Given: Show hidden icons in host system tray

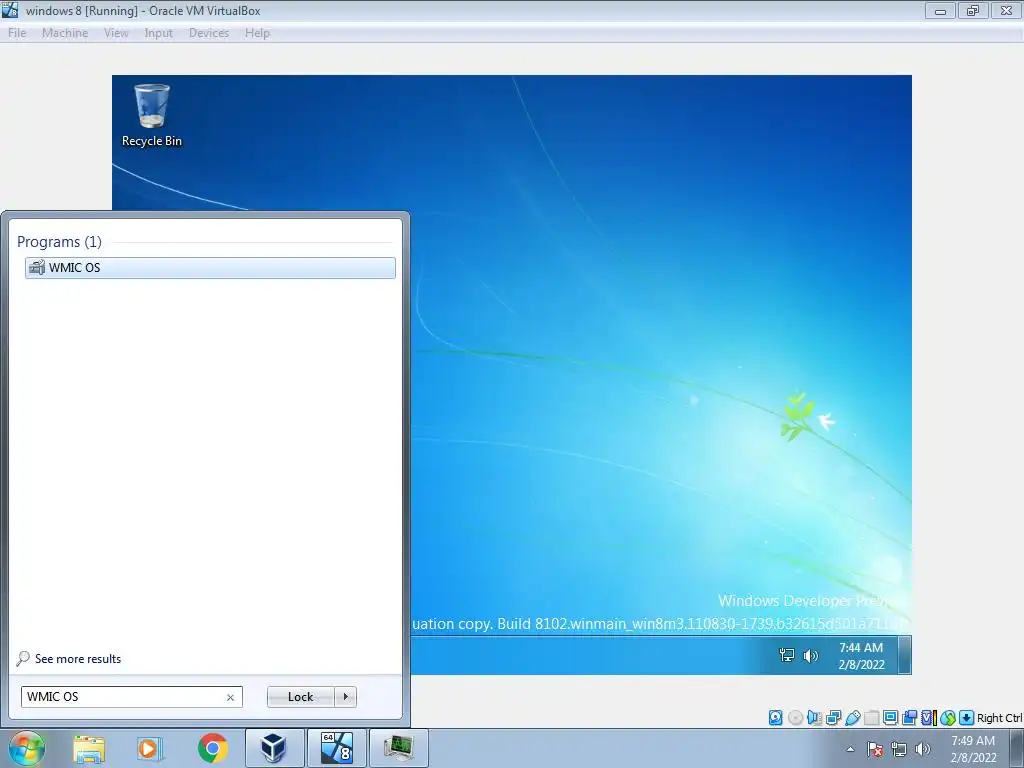Looking at the screenshot, I should tap(850, 749).
